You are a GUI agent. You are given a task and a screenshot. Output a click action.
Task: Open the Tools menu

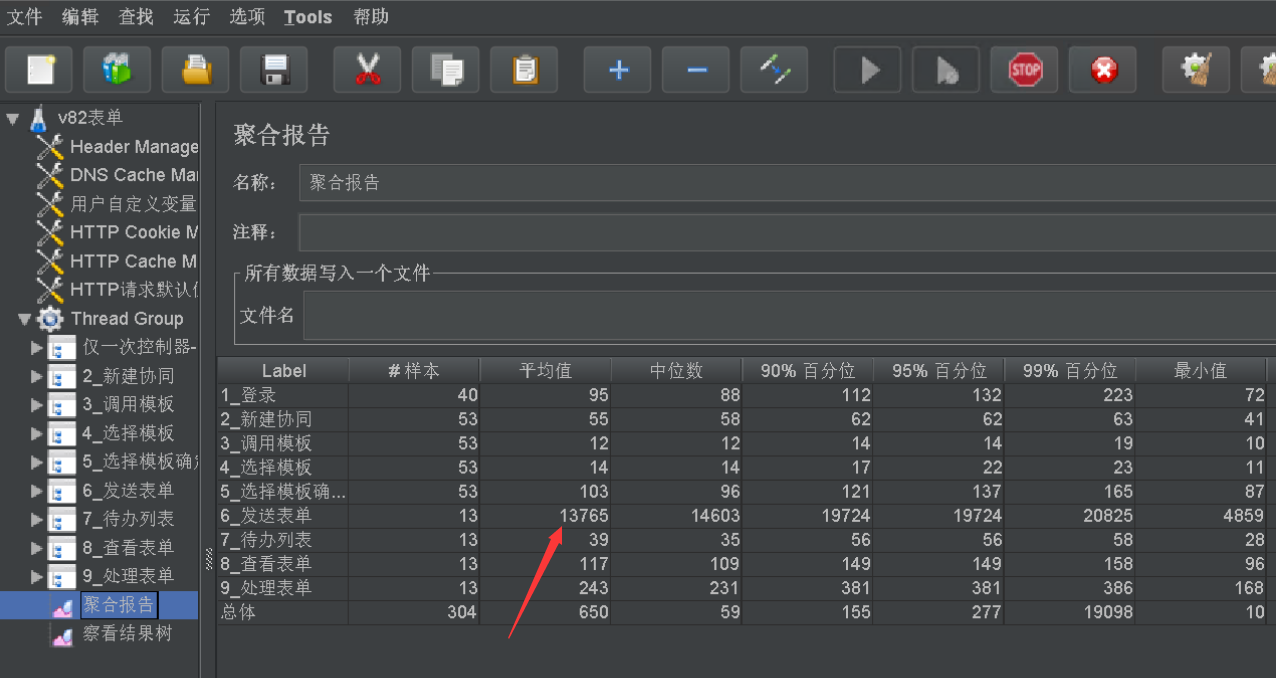click(x=307, y=17)
